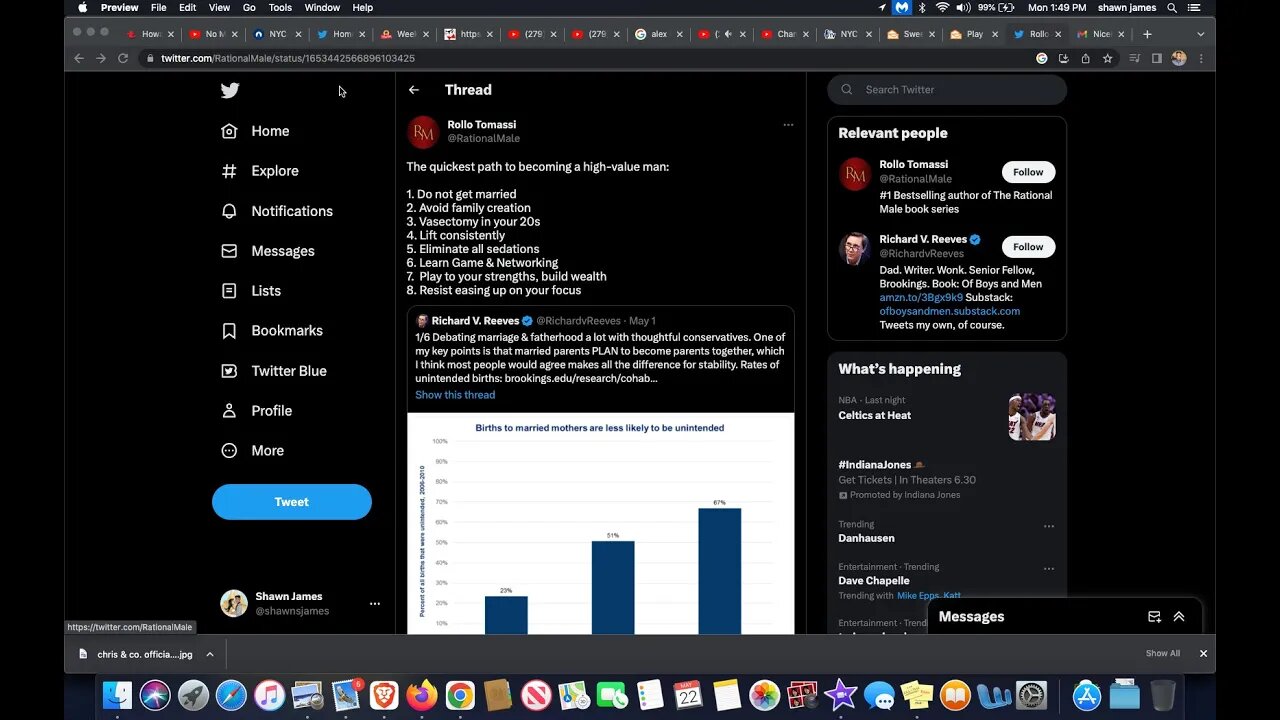Click Chrome's browser back arrow
This screenshot has height=720, width=1280.
pyautogui.click(x=79, y=59)
